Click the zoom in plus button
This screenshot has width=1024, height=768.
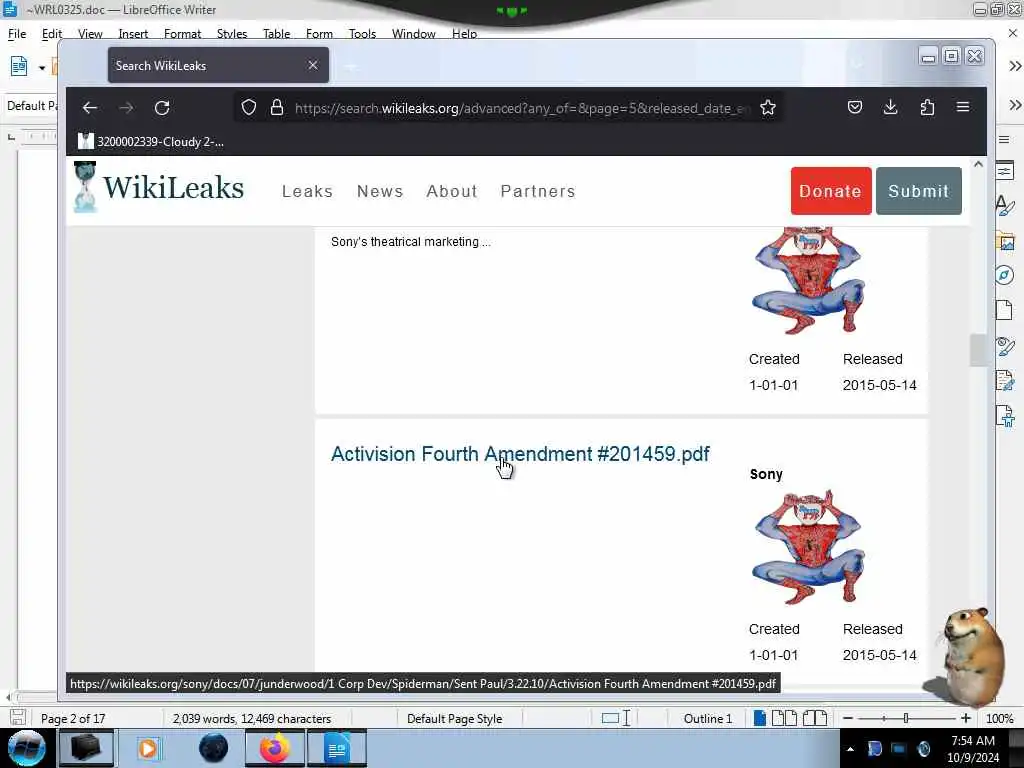point(966,718)
